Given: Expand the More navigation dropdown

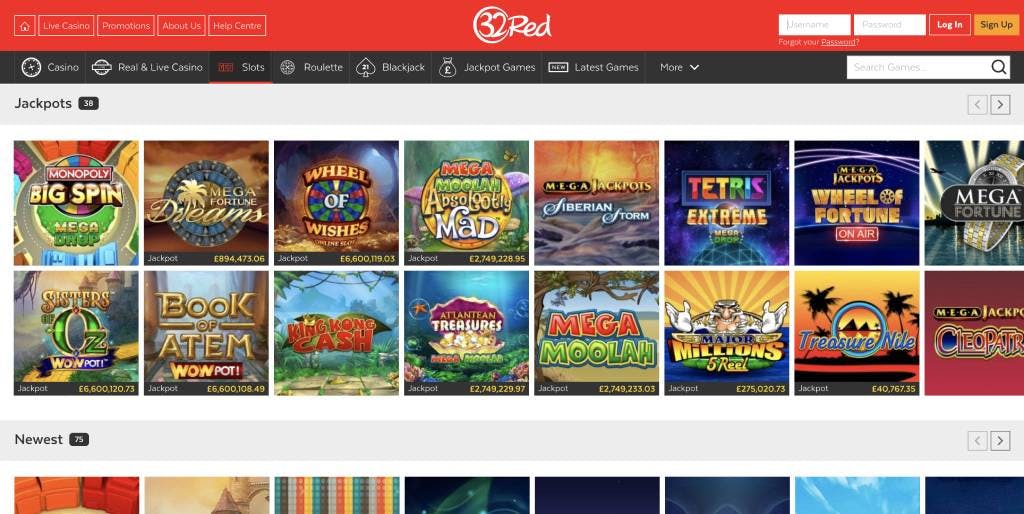Looking at the screenshot, I should pyautogui.click(x=679, y=67).
